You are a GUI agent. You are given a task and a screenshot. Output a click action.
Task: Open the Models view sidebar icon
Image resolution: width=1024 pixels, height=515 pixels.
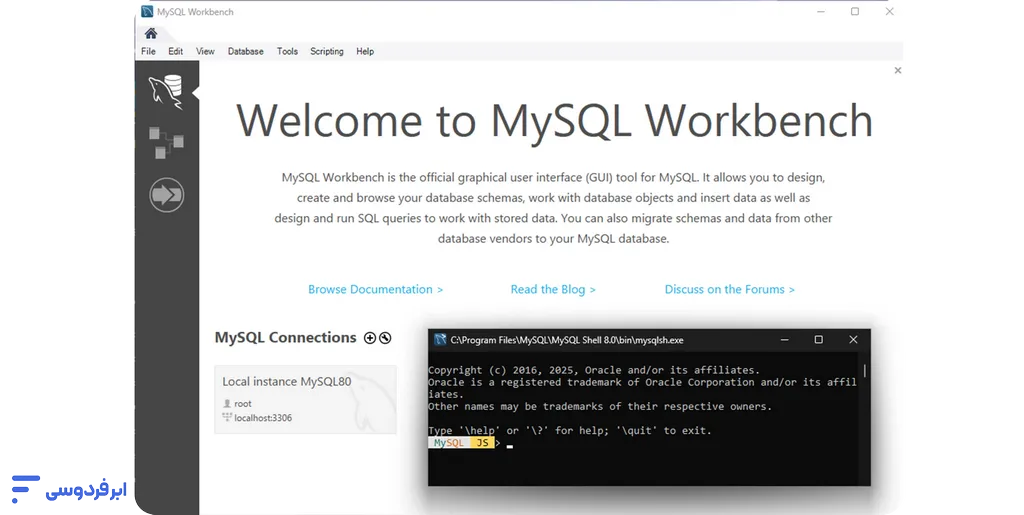(x=166, y=143)
